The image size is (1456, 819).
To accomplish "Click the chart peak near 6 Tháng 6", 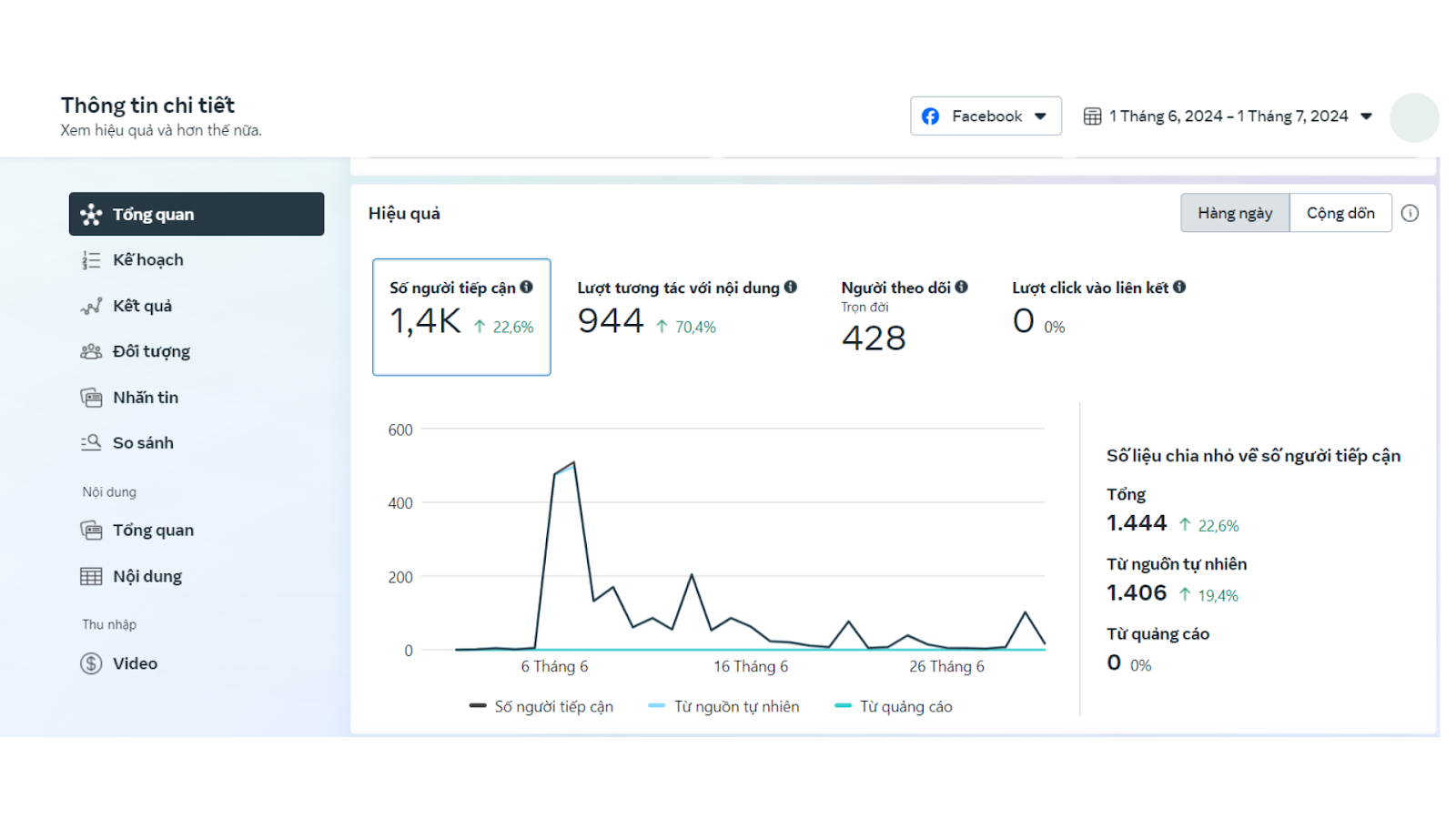I will pyautogui.click(x=573, y=463).
